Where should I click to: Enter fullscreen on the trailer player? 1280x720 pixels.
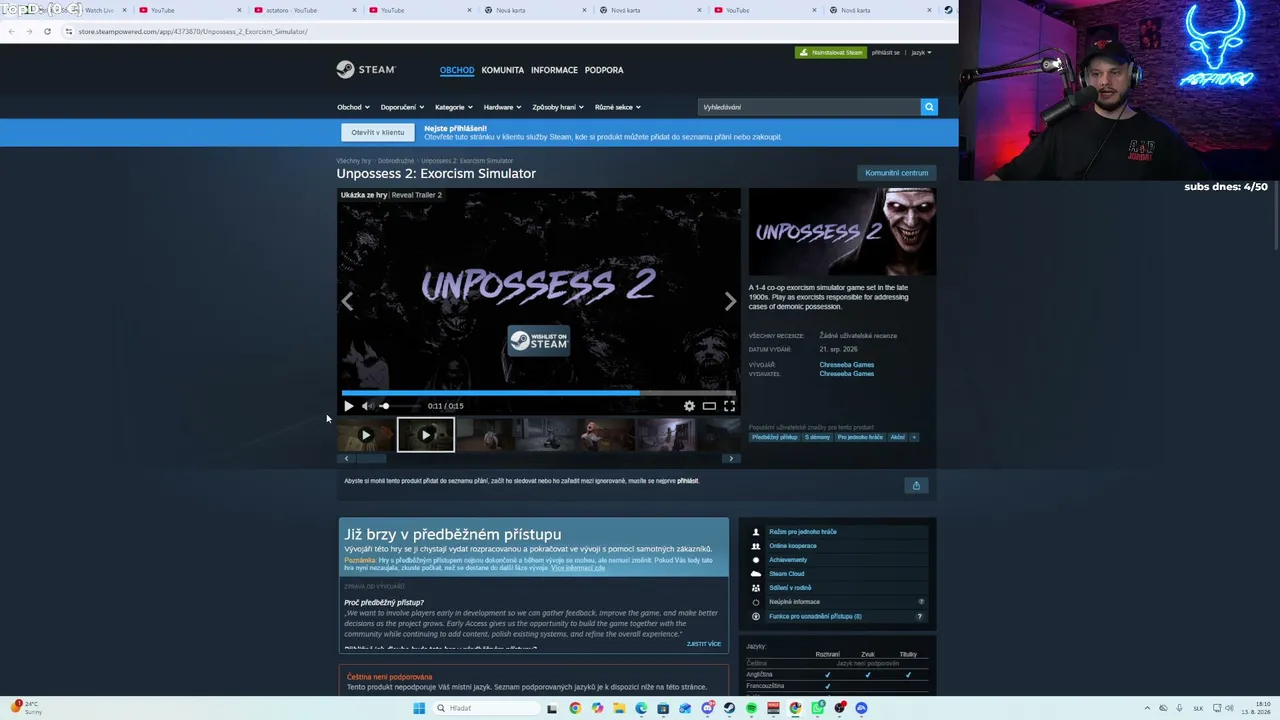[729, 406]
